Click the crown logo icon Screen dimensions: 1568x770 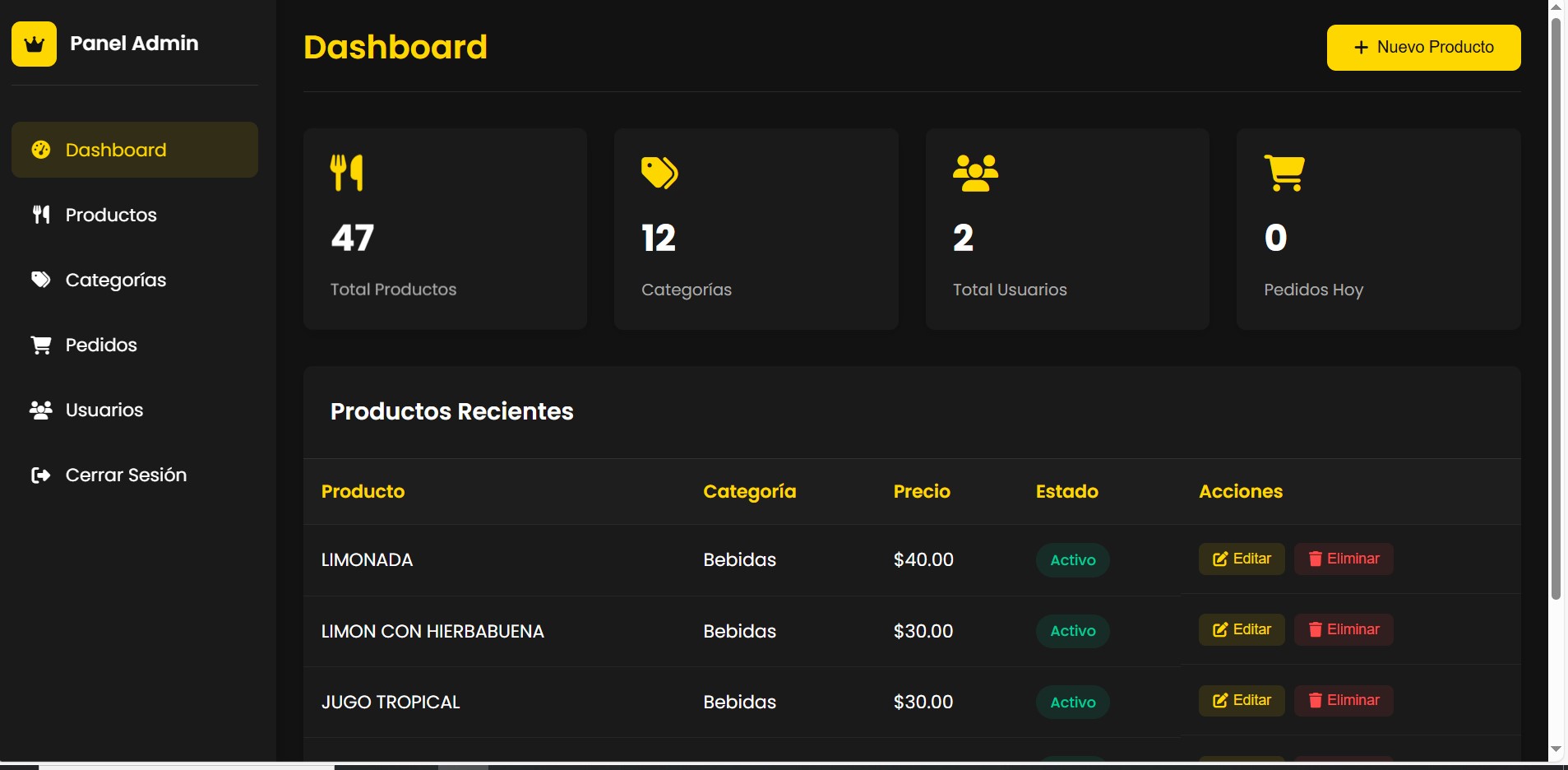pos(34,44)
